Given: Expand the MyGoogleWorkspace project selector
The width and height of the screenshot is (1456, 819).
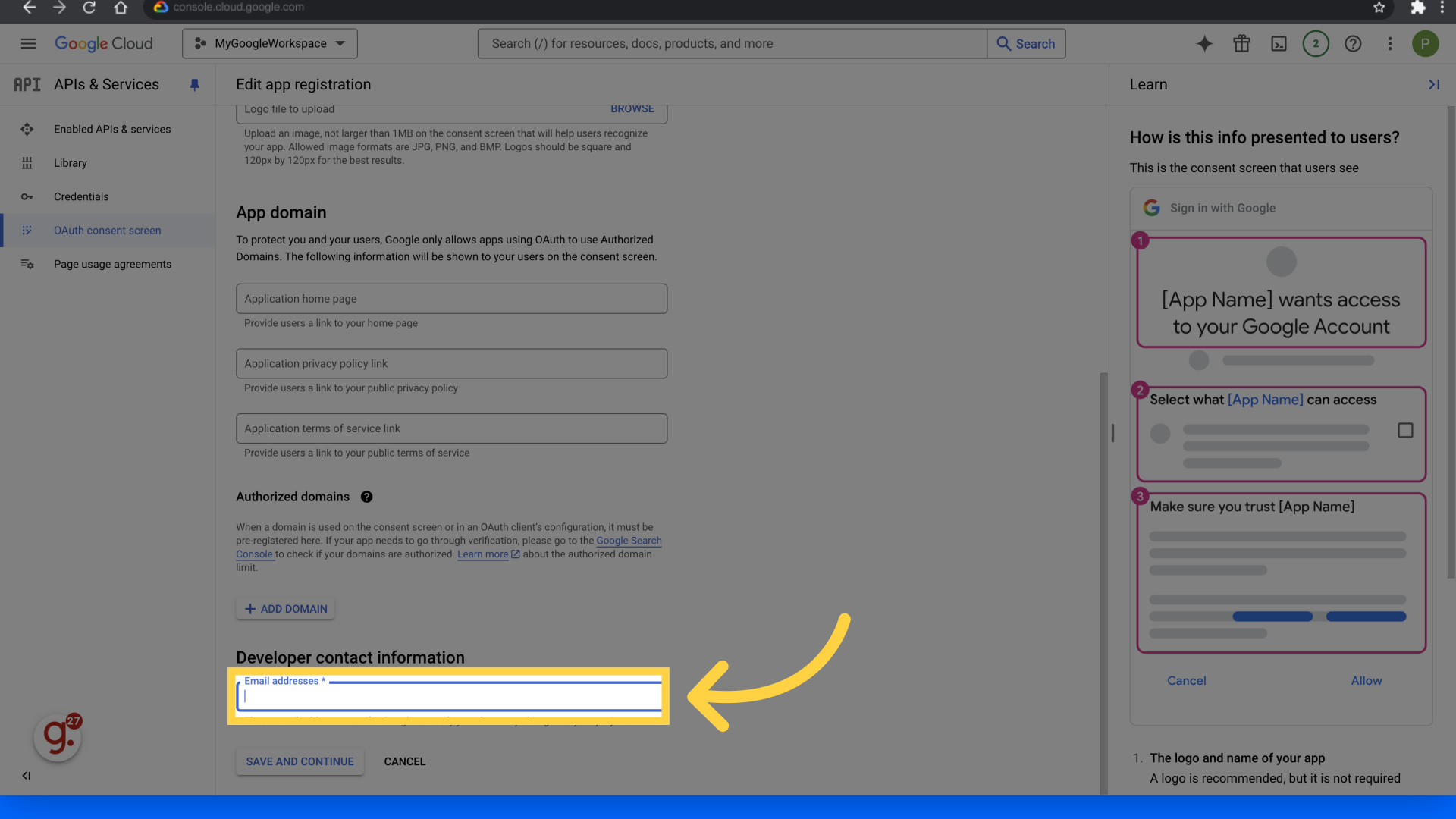Looking at the screenshot, I should click(270, 44).
